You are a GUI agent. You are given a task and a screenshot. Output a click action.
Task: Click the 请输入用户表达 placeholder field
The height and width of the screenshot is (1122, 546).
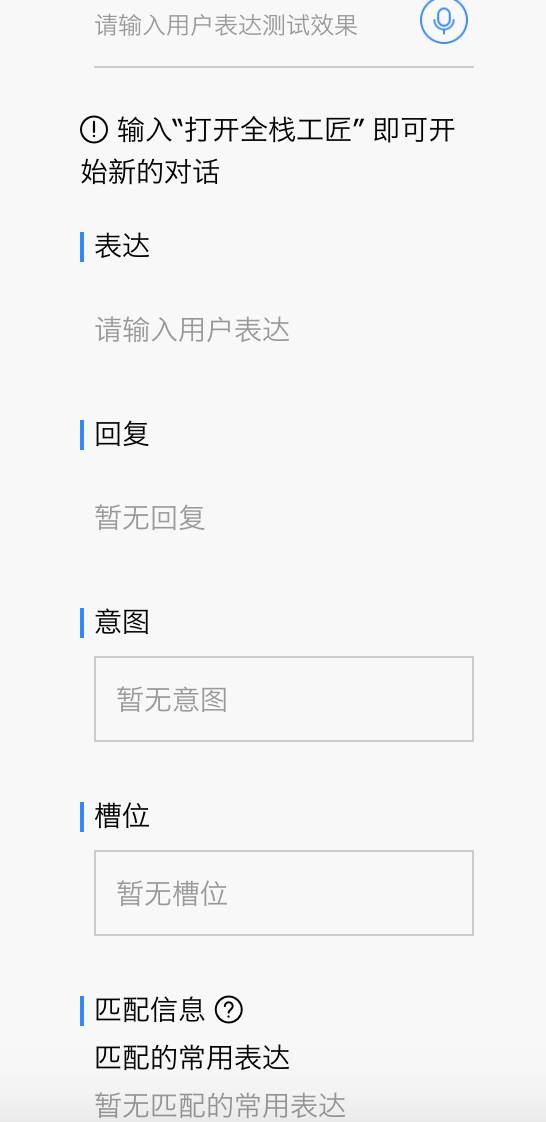pyautogui.click(x=192, y=331)
